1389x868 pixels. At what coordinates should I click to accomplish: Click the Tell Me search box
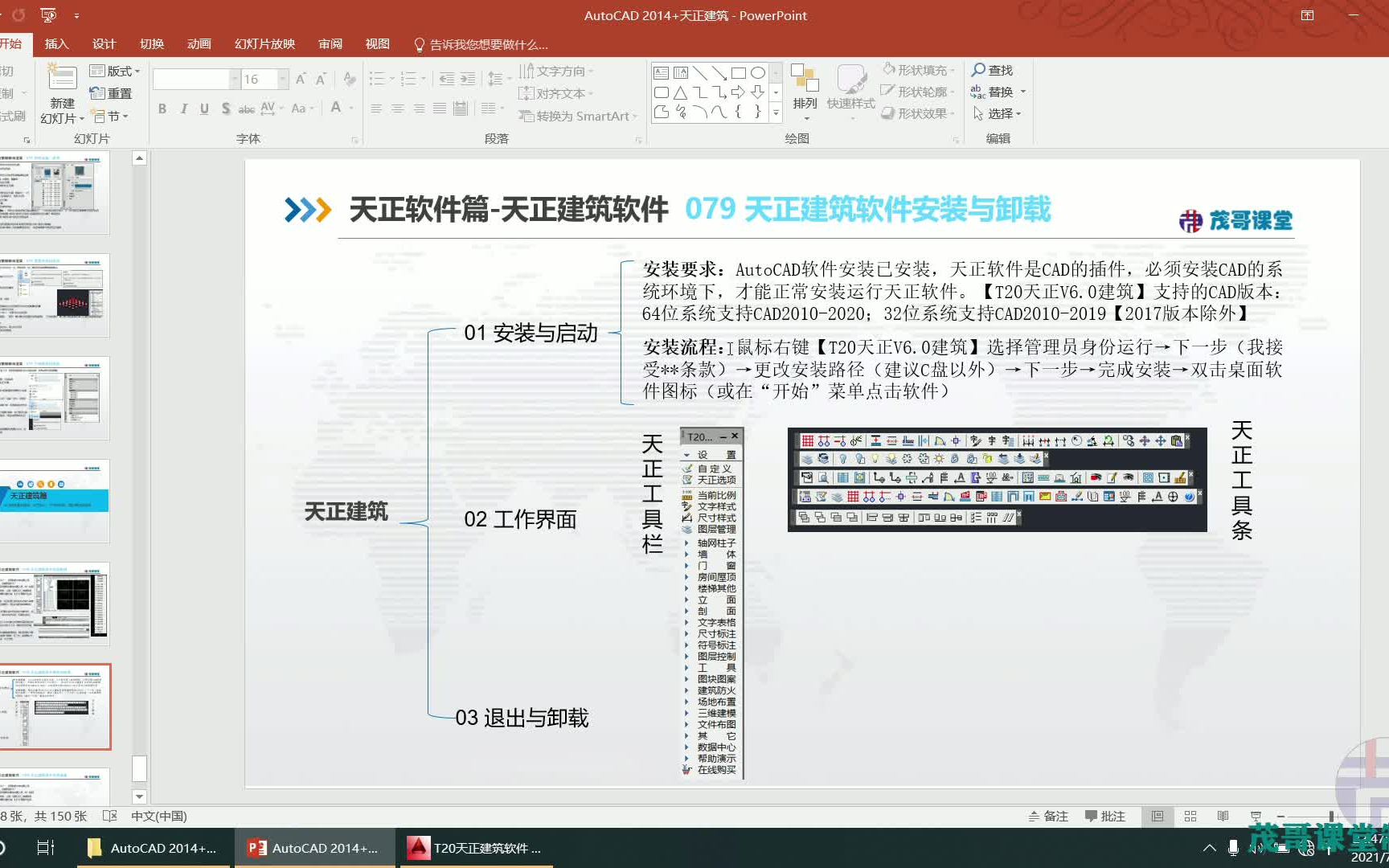pyautogui.click(x=481, y=44)
